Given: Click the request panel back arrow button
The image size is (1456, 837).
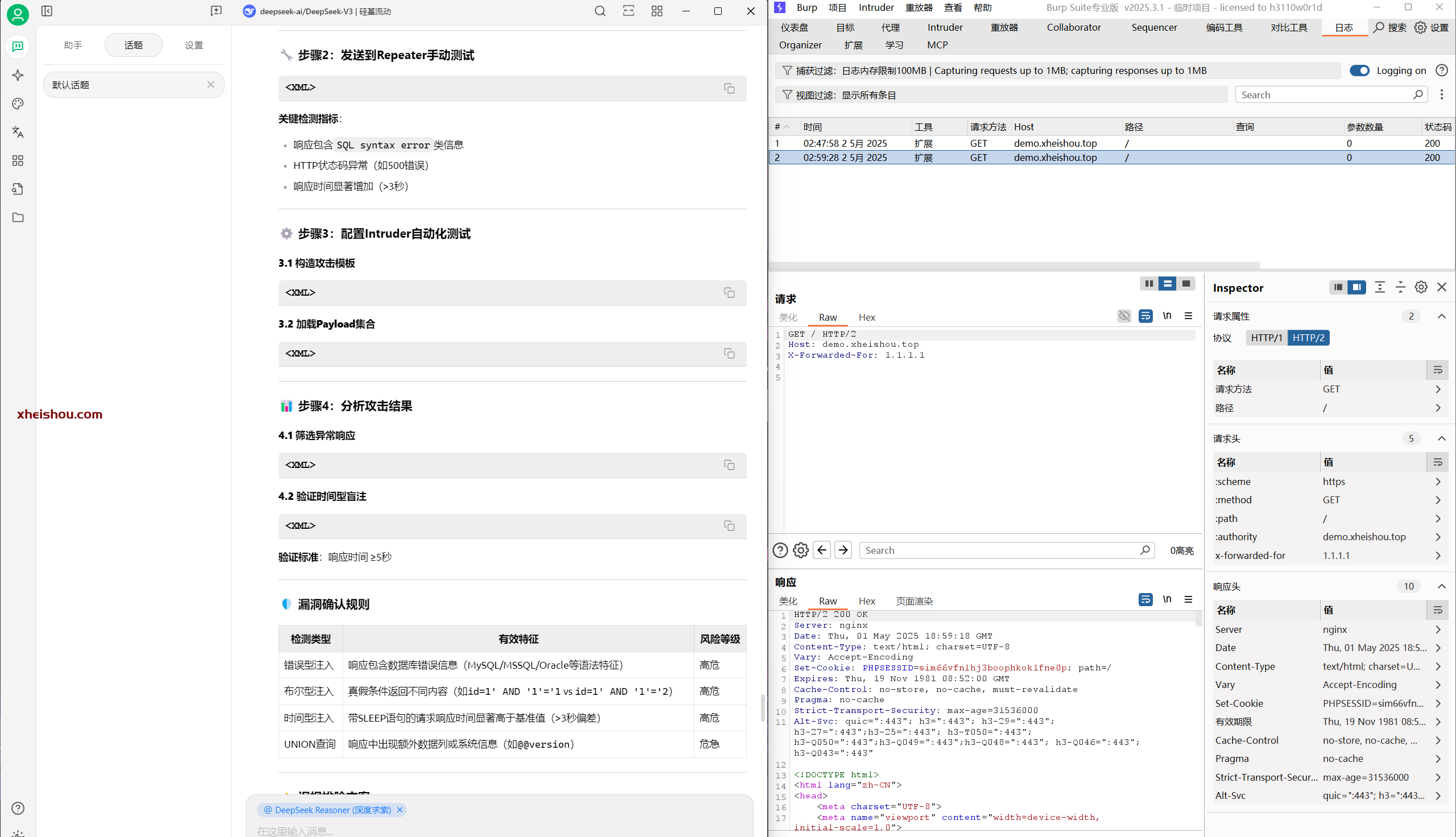Looking at the screenshot, I should pos(822,550).
